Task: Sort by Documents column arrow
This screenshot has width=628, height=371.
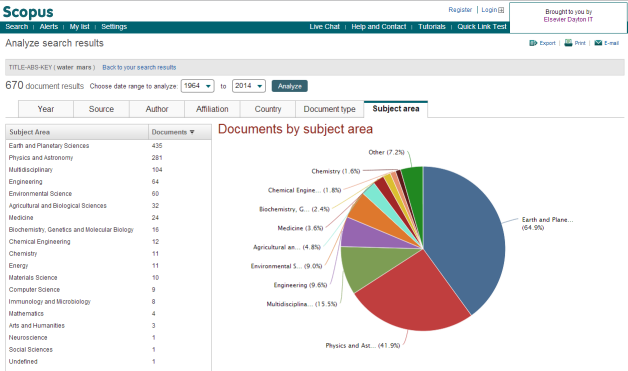Action: 192,132
